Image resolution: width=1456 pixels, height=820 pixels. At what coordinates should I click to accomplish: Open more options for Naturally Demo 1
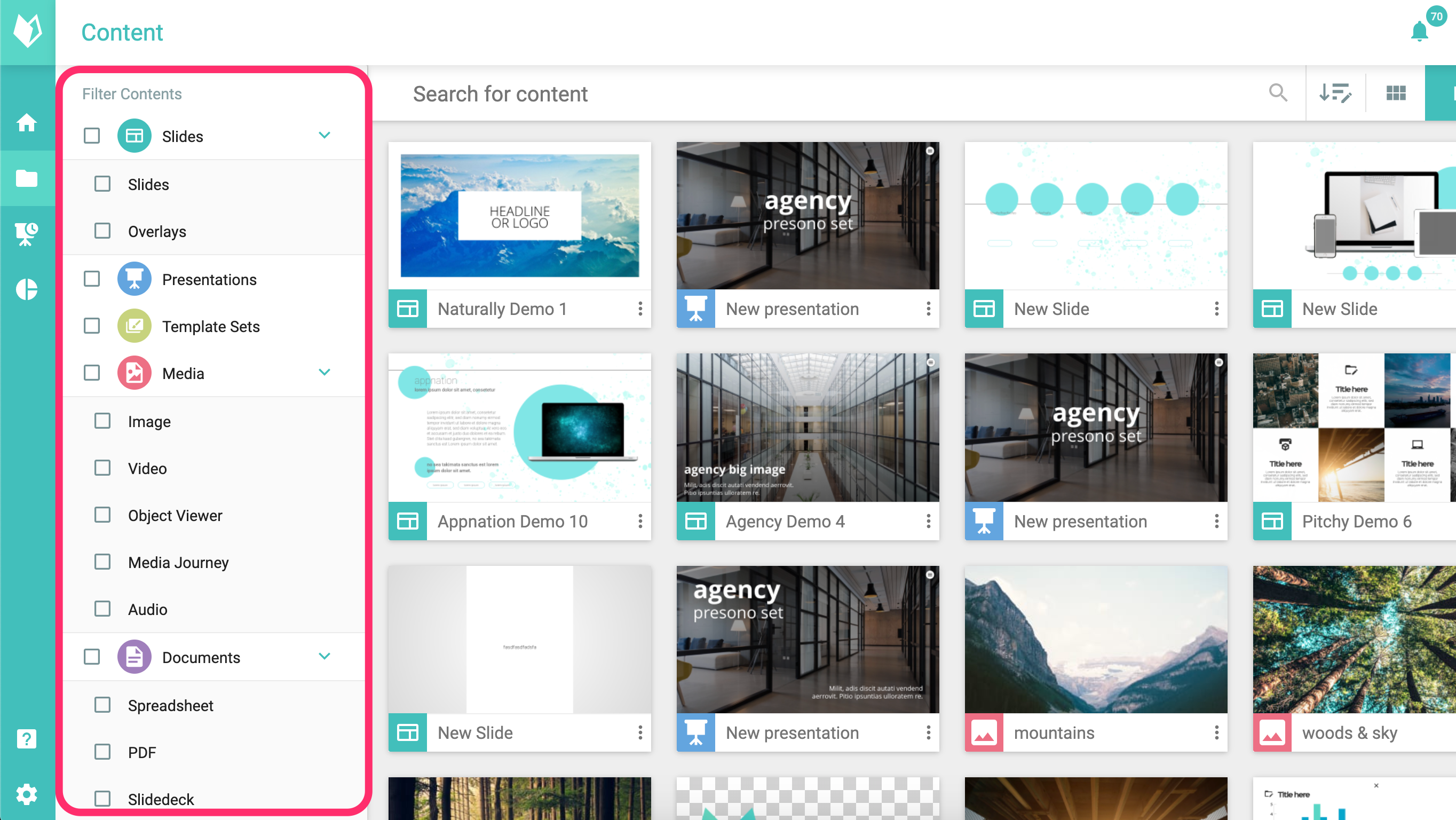point(640,309)
